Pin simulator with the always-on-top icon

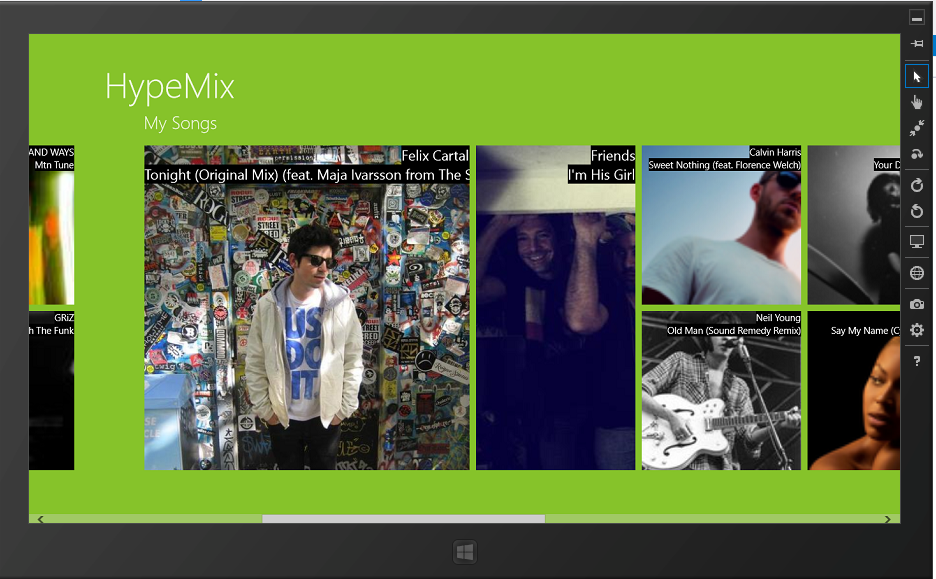pos(916,43)
